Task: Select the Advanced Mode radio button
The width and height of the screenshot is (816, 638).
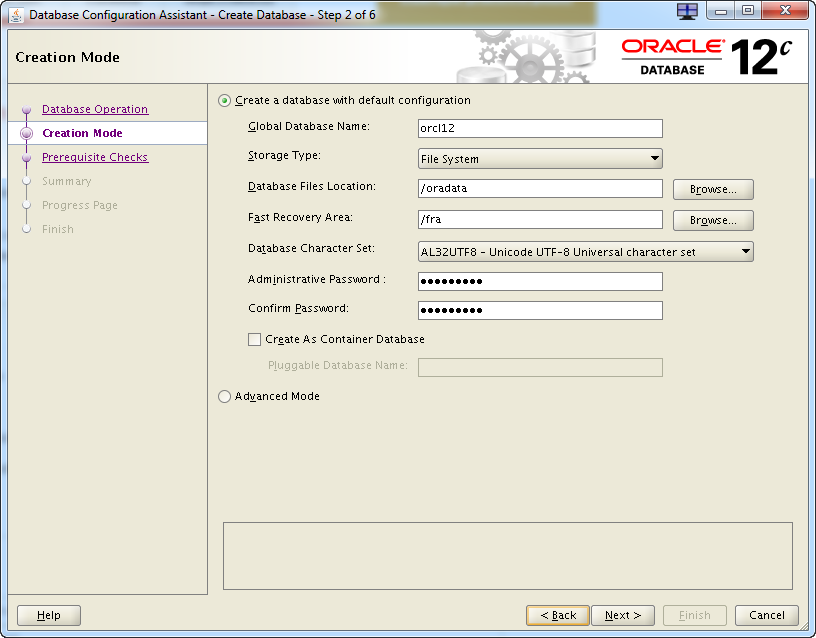Action: pos(224,397)
